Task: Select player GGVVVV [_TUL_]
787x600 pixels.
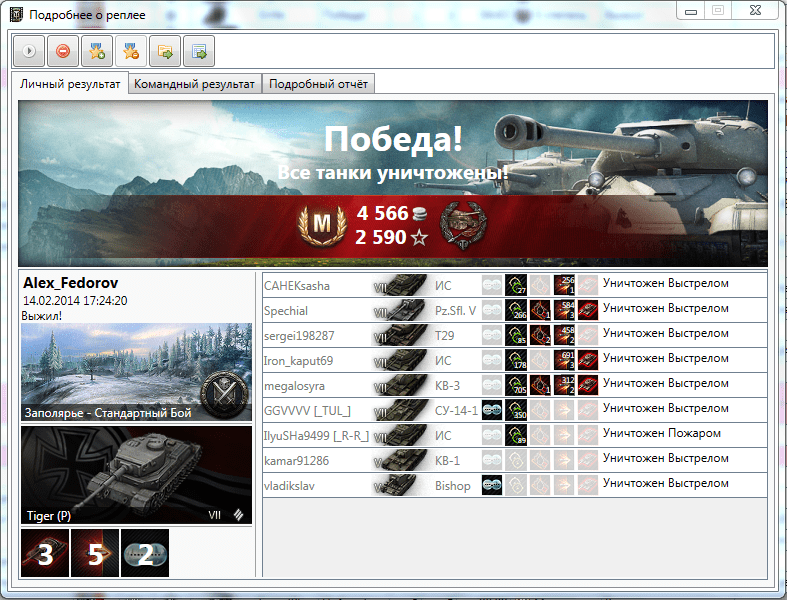Action: [x=307, y=411]
